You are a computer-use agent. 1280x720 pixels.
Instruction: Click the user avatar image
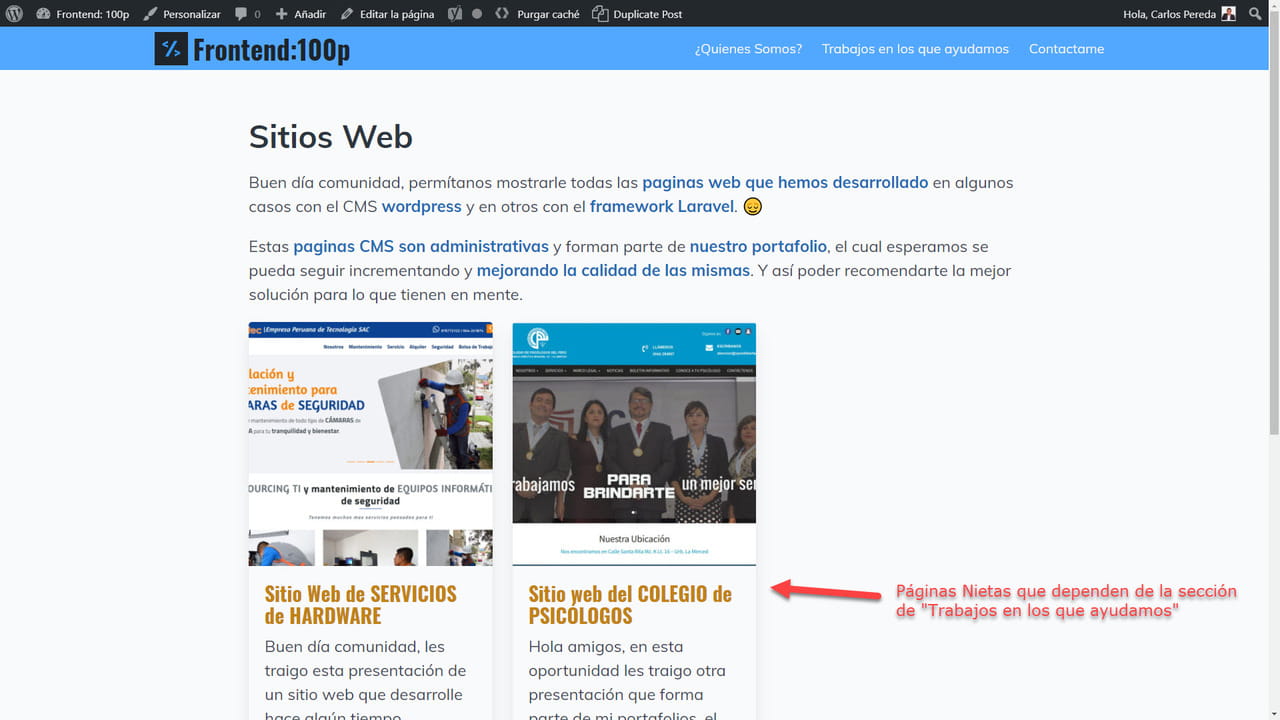pyautogui.click(x=1229, y=14)
